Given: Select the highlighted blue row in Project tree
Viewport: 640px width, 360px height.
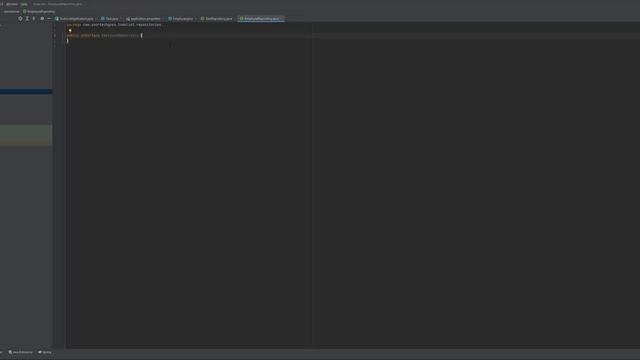Looking at the screenshot, I should [x=26, y=91].
